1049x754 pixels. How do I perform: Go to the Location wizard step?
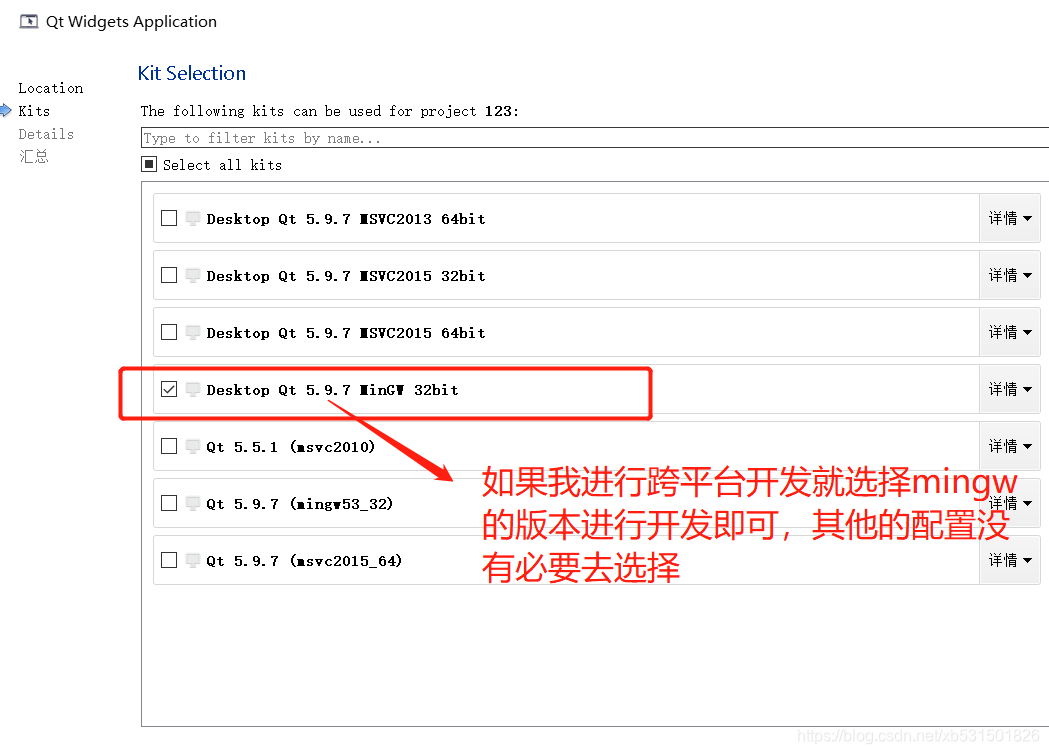coord(51,88)
